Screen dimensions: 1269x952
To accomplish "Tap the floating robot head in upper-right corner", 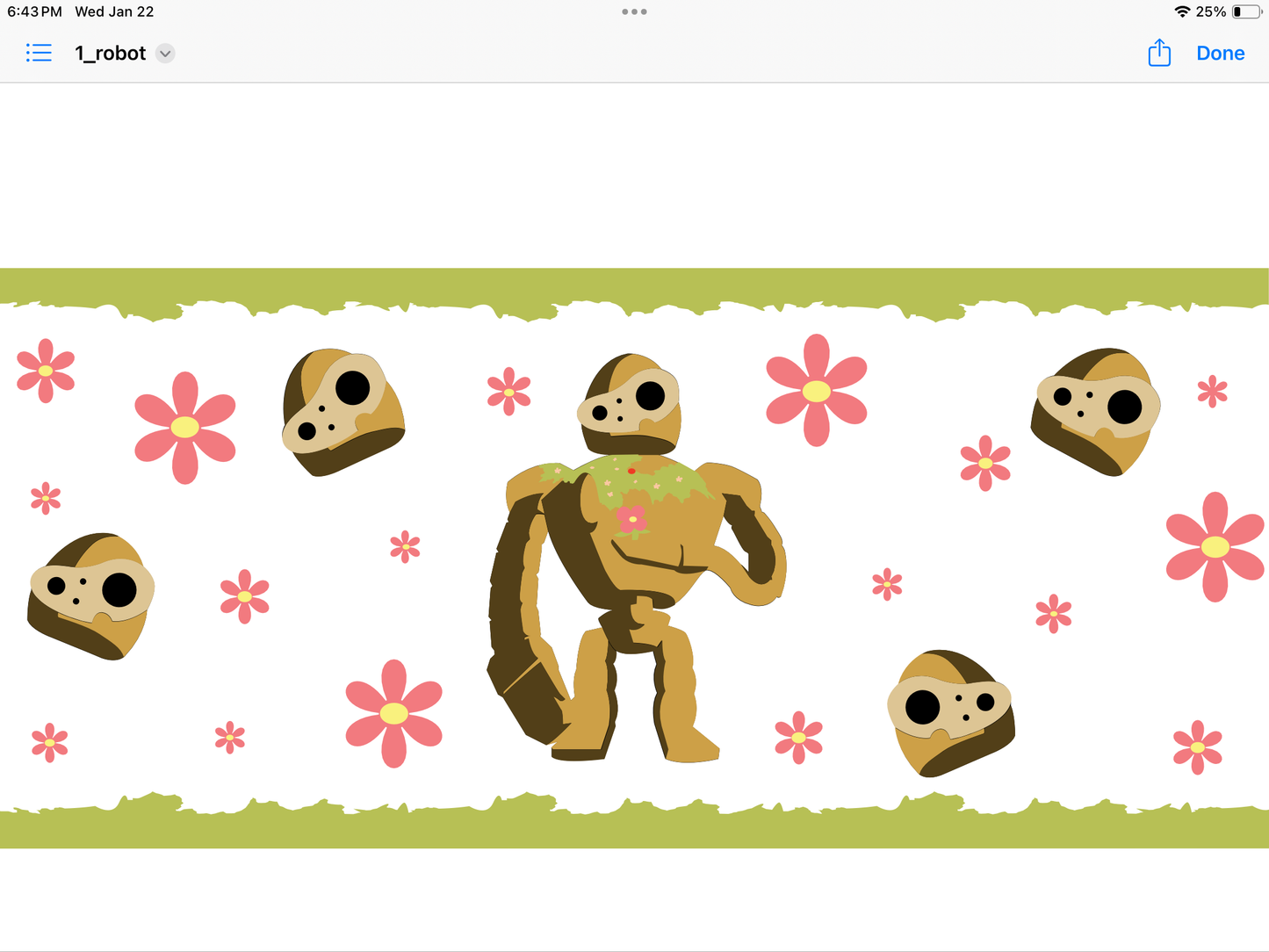I will [x=1096, y=410].
